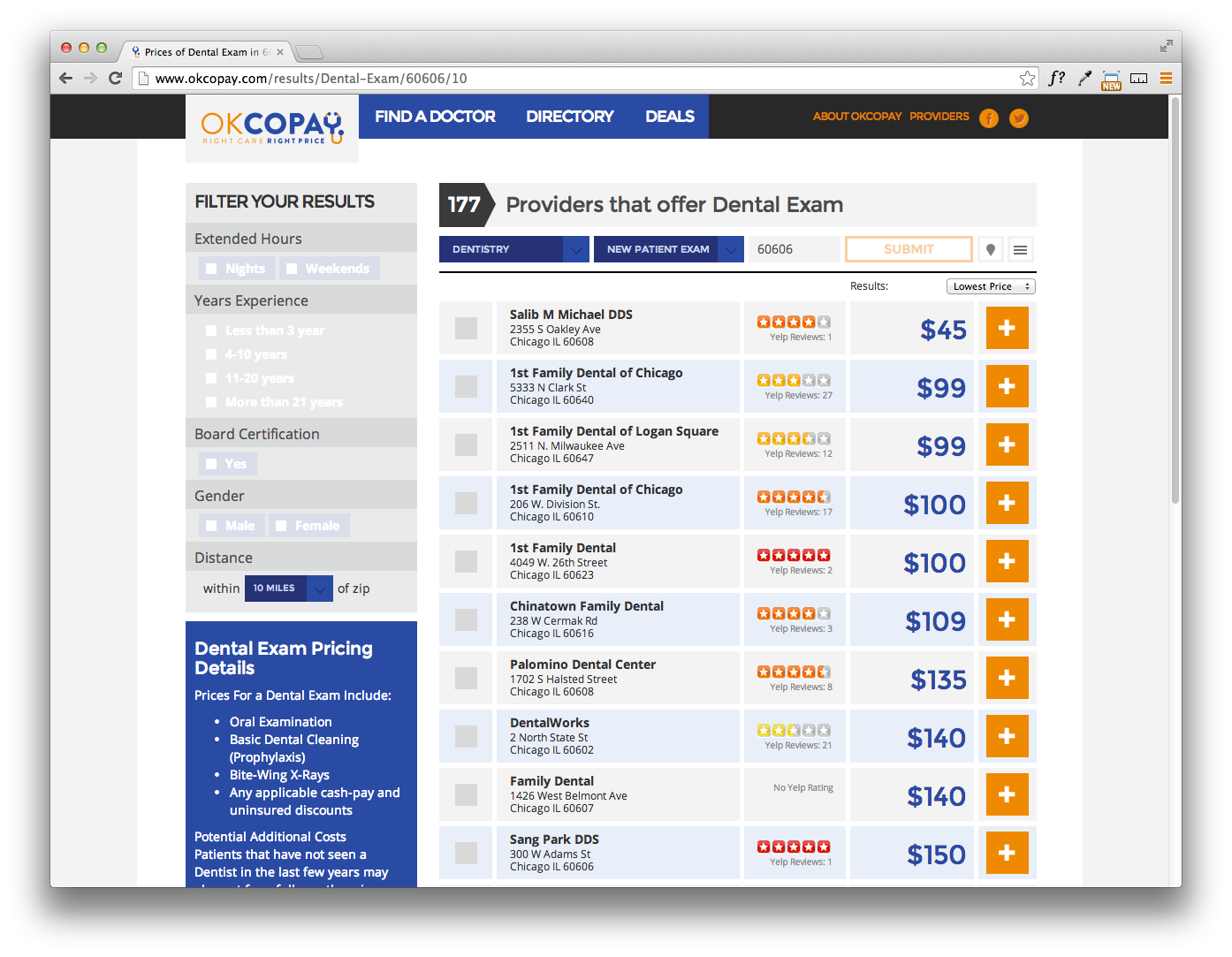Screen dimensions: 1232x957
Task: Select the Female gender filter
Action: (x=281, y=526)
